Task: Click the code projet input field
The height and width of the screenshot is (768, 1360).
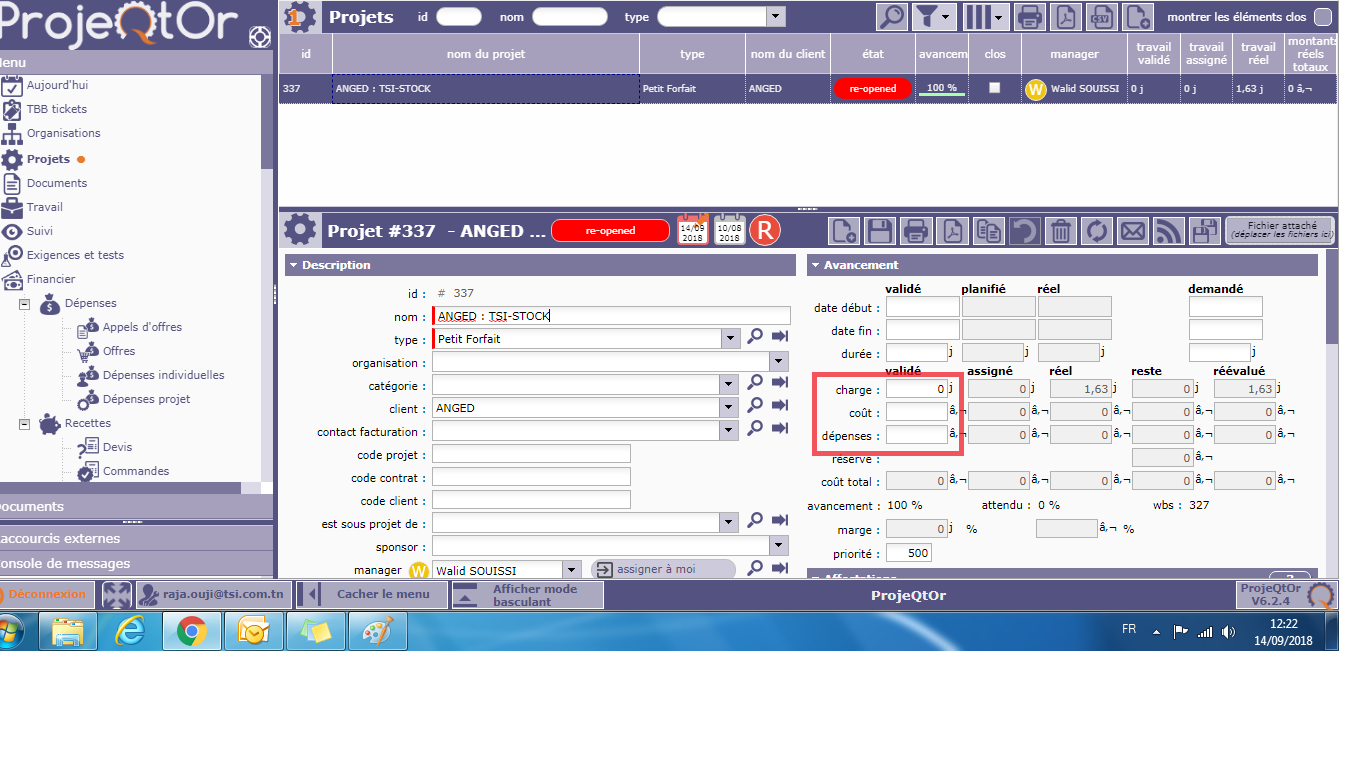Action: (531, 454)
